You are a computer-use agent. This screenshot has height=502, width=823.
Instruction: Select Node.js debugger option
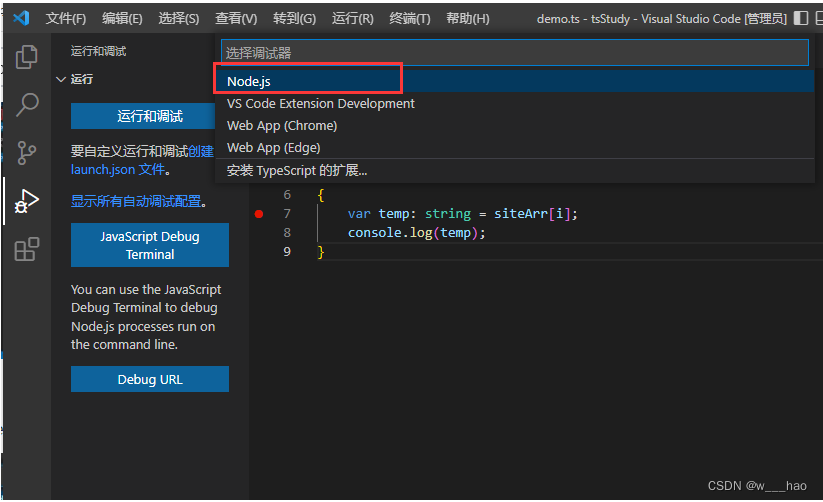(x=514, y=81)
